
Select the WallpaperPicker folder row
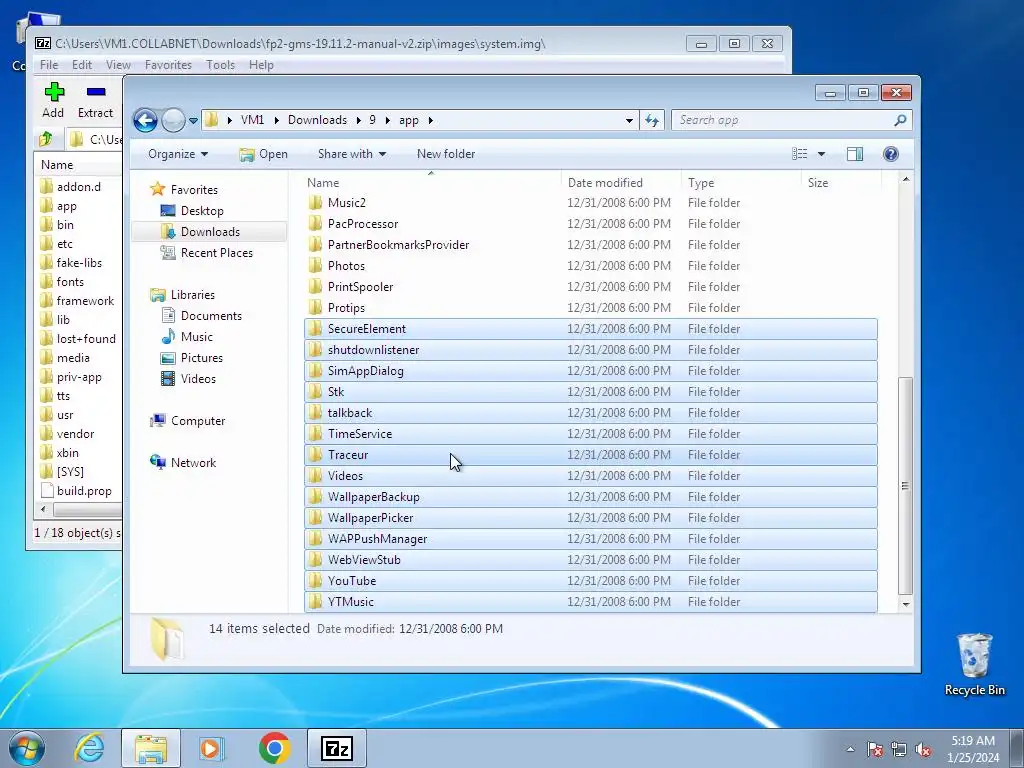591,518
